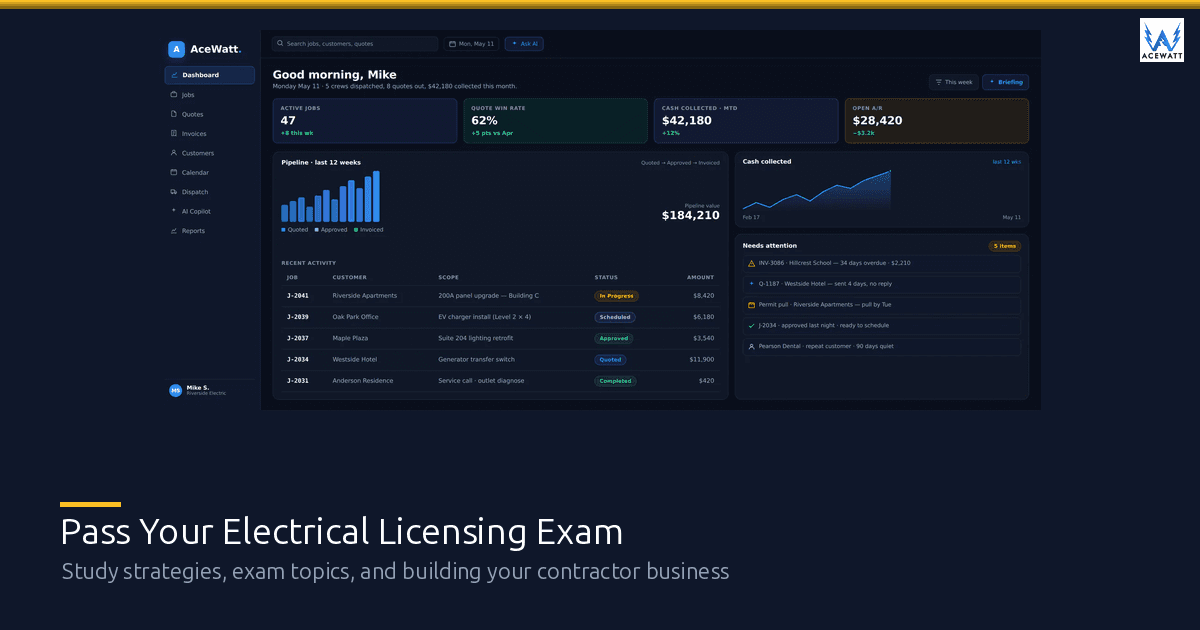Click job number J-2037
Screen dimensions: 1200x630
coord(298,338)
